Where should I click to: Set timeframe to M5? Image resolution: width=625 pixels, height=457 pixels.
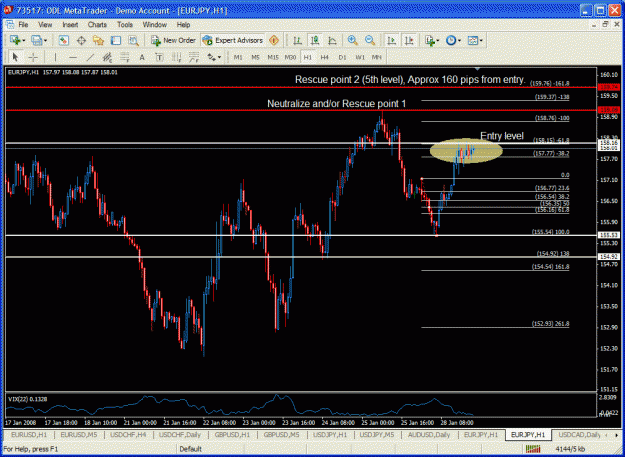click(x=256, y=57)
